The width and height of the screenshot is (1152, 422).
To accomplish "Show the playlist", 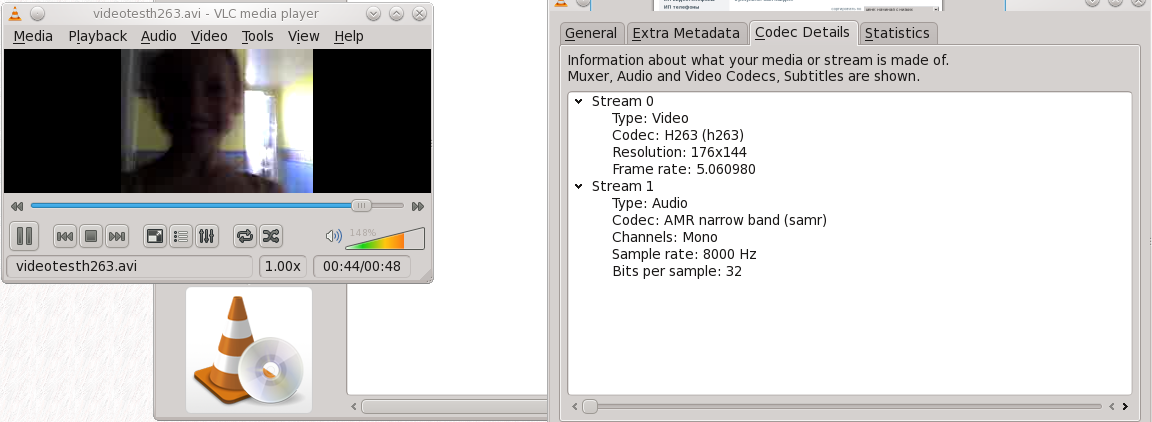I will pos(181,236).
